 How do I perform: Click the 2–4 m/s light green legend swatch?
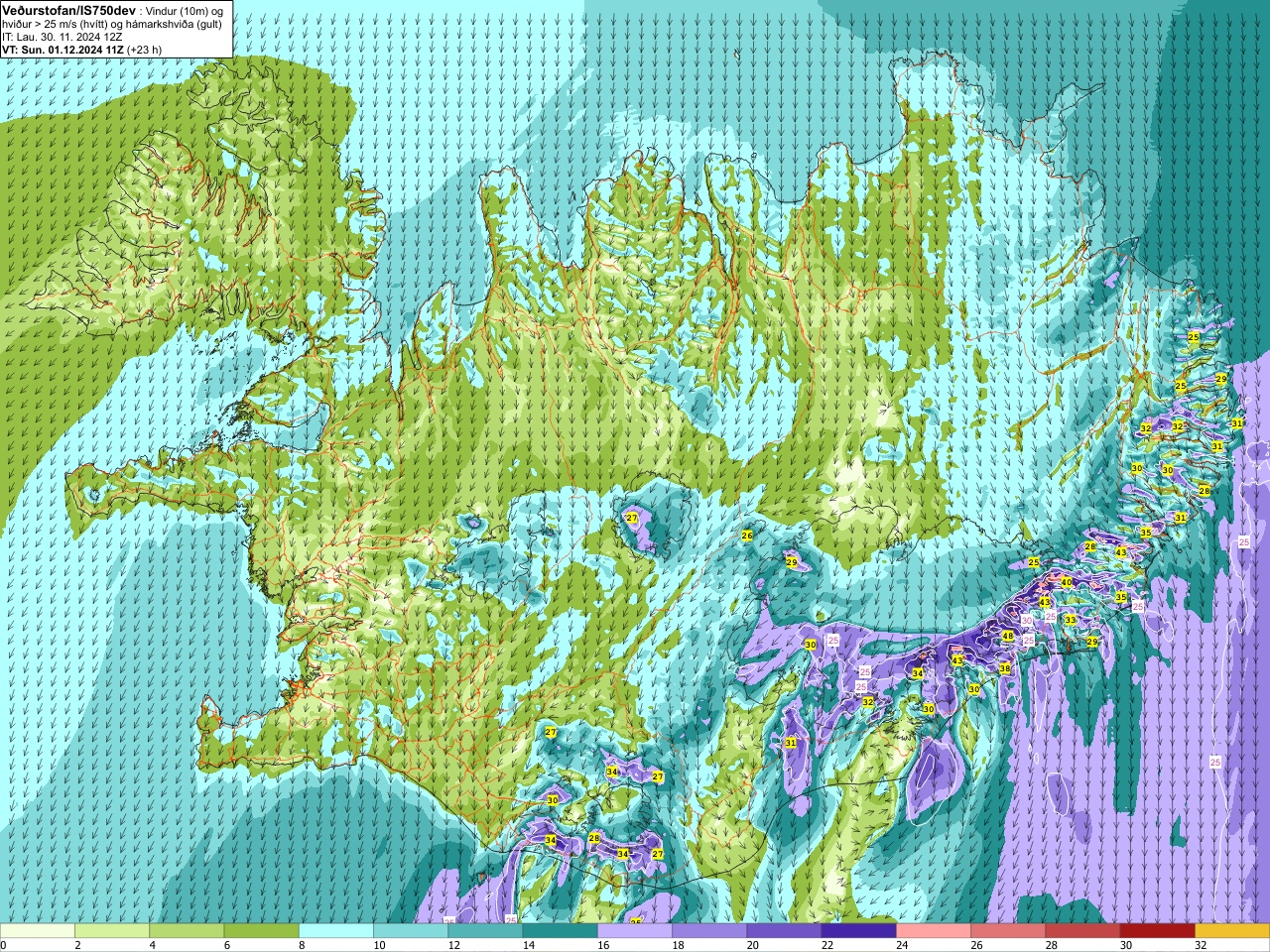pyautogui.click(x=112, y=931)
